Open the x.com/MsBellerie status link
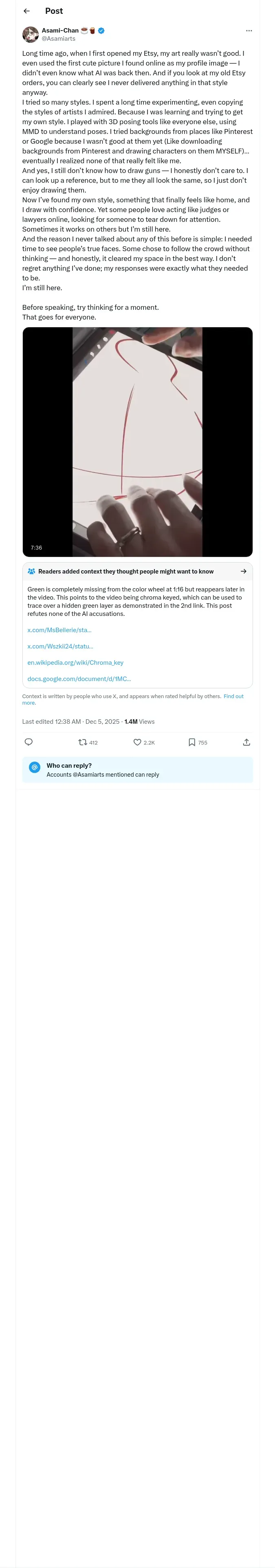The width and height of the screenshot is (275, 1568). point(59,630)
